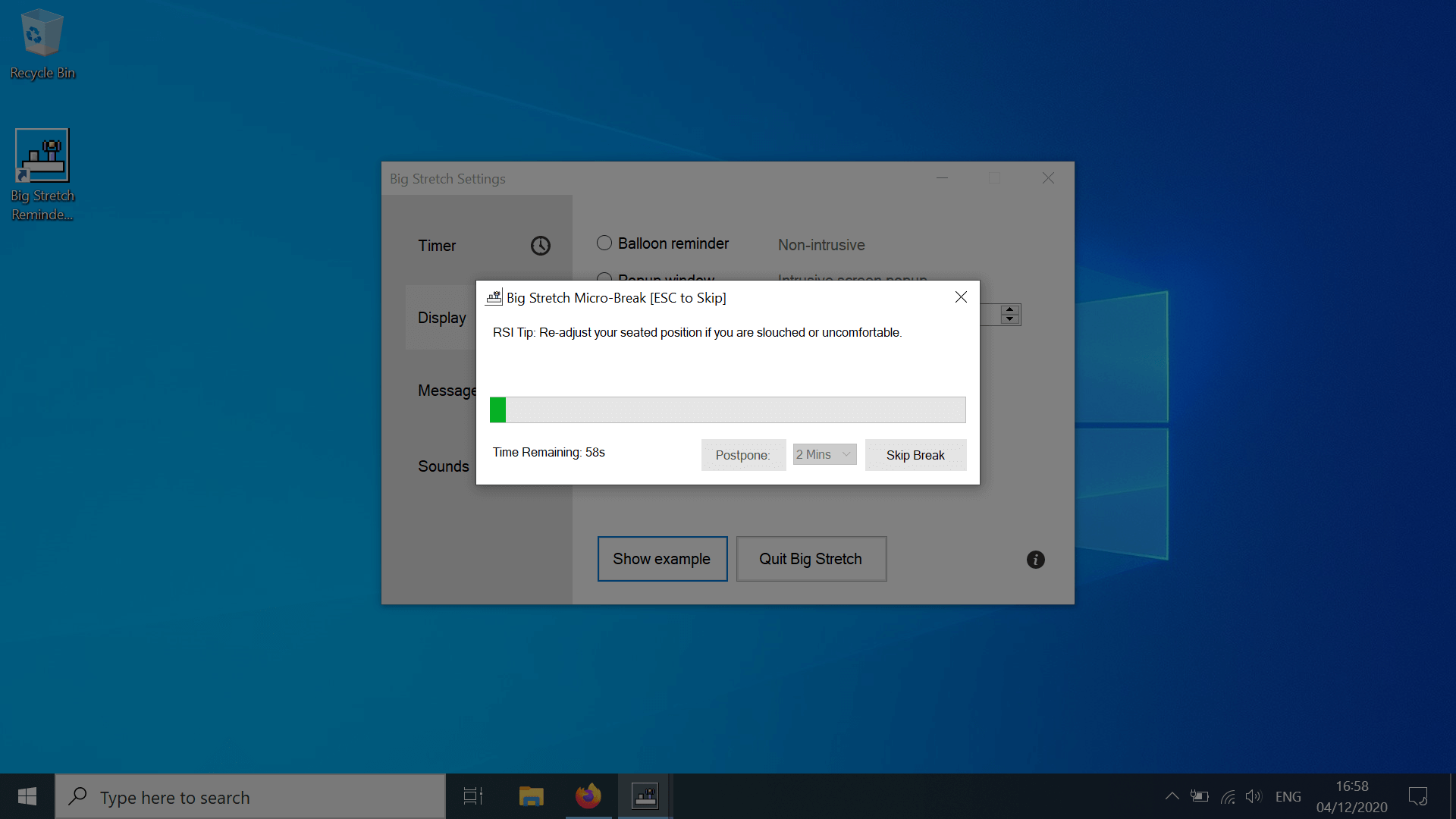Open File Explorer from the taskbar

[x=531, y=796]
